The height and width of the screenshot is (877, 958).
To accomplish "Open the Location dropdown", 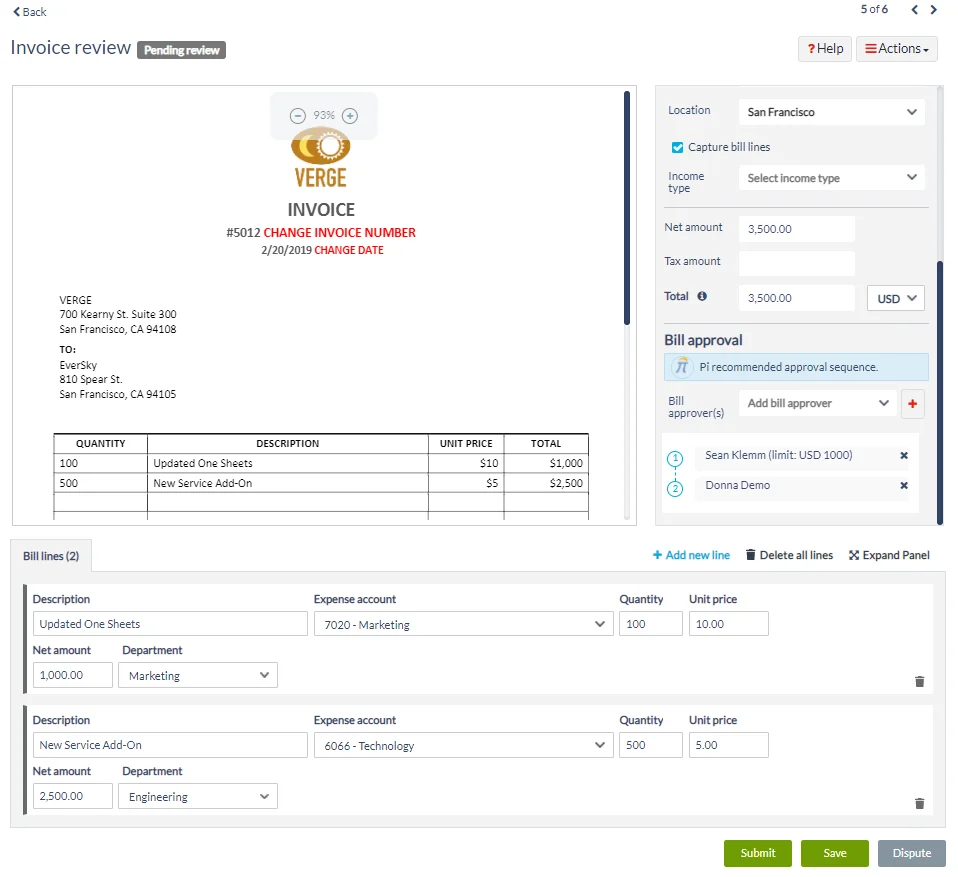I will tap(832, 112).
